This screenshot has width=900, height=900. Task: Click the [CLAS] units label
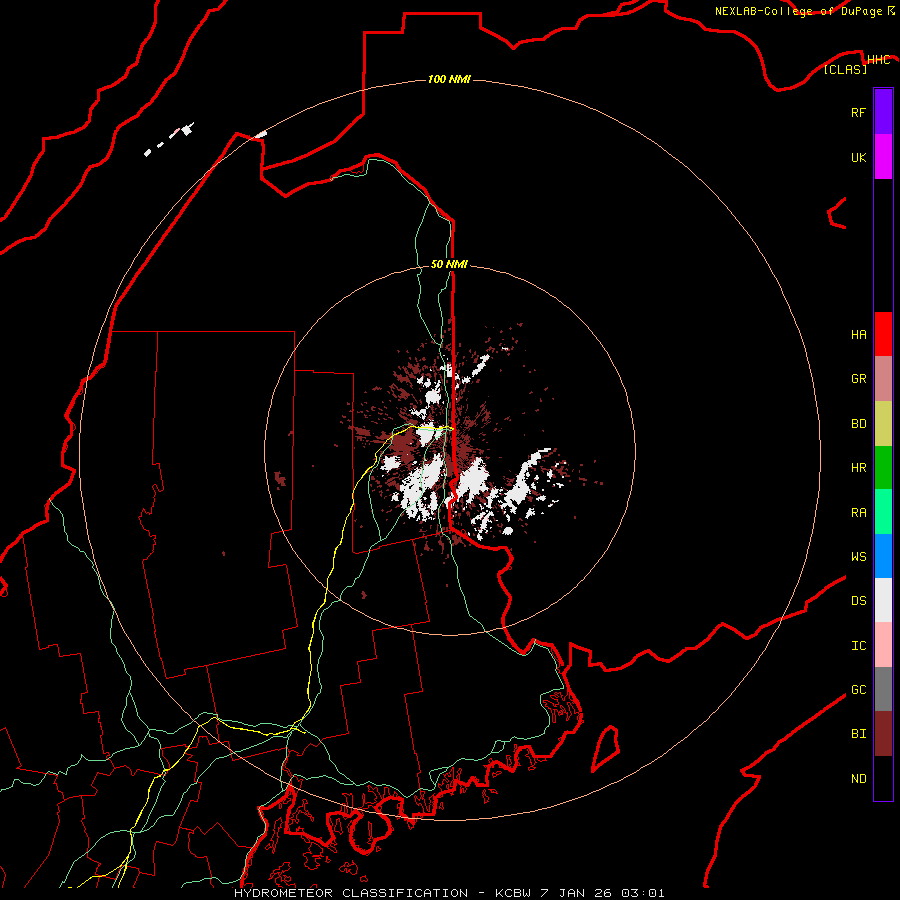tap(845, 69)
